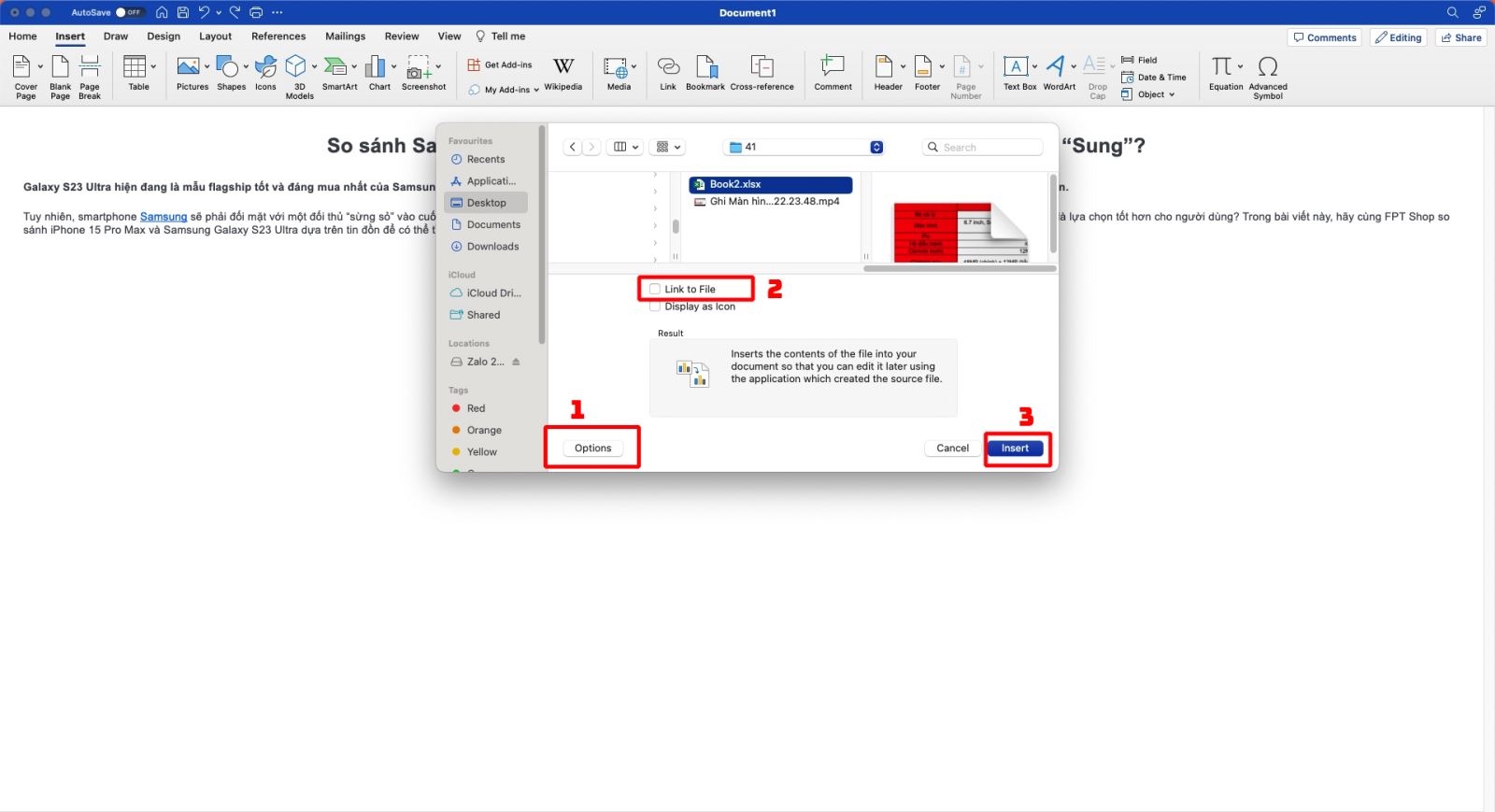Switch to the Home tab
1495x812 pixels.
22,36
